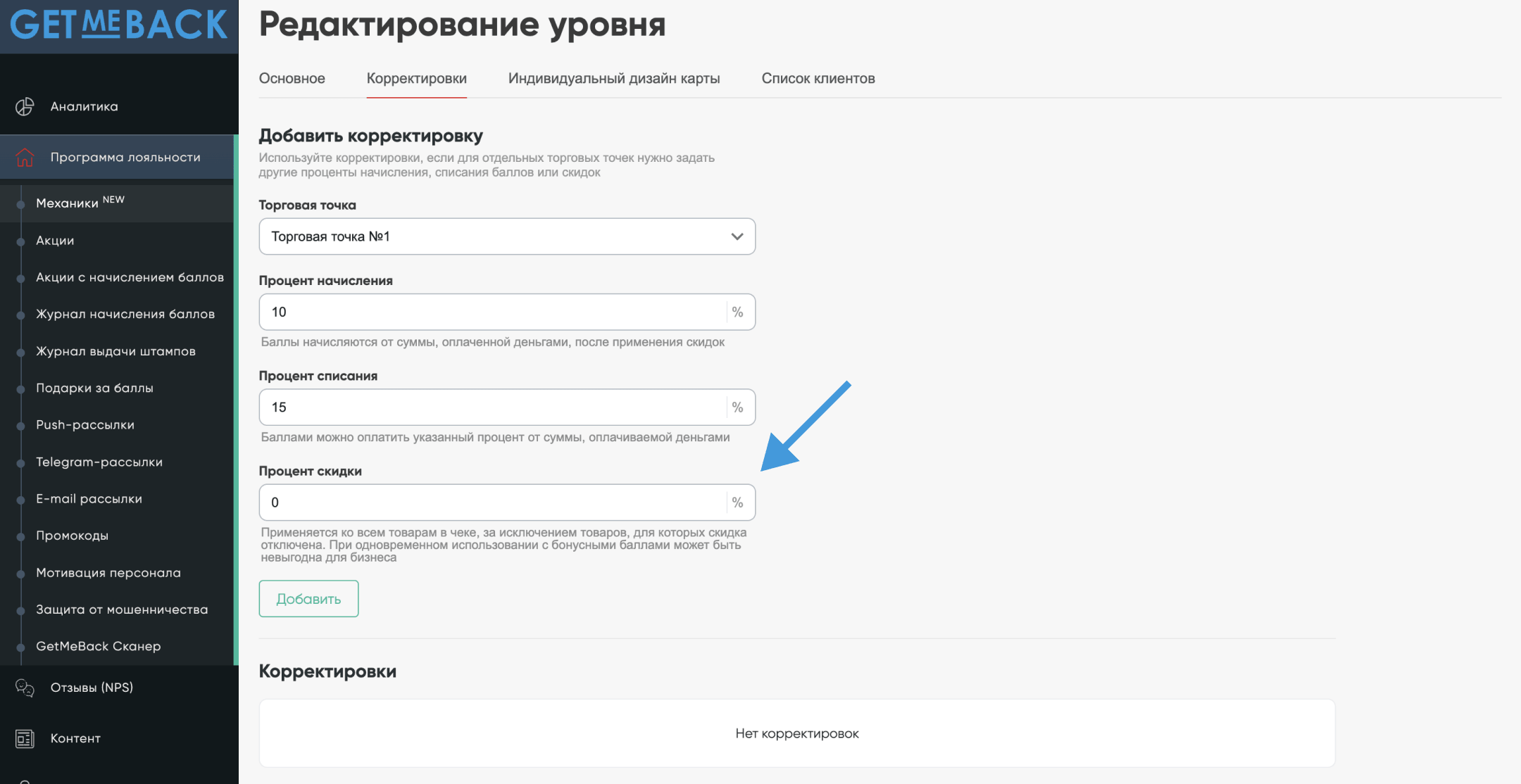
Task: Open the Аналитика section icon
Action: click(25, 106)
